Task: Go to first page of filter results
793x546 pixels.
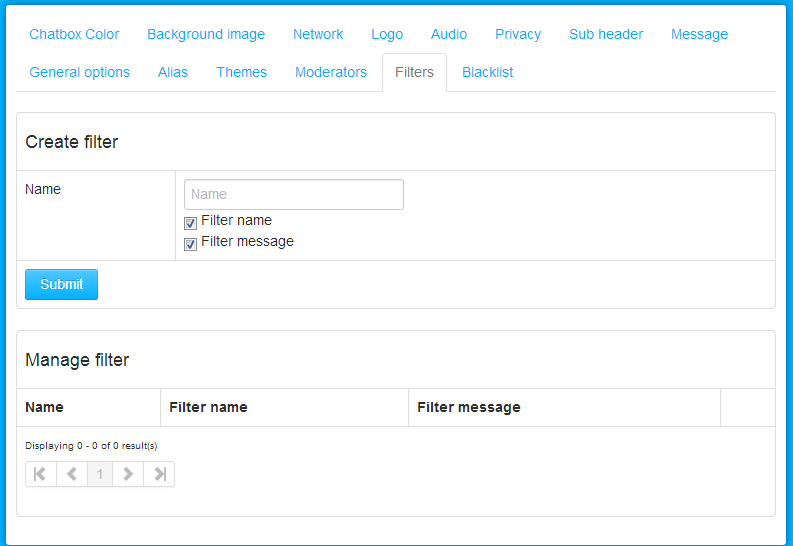Action: (41, 474)
